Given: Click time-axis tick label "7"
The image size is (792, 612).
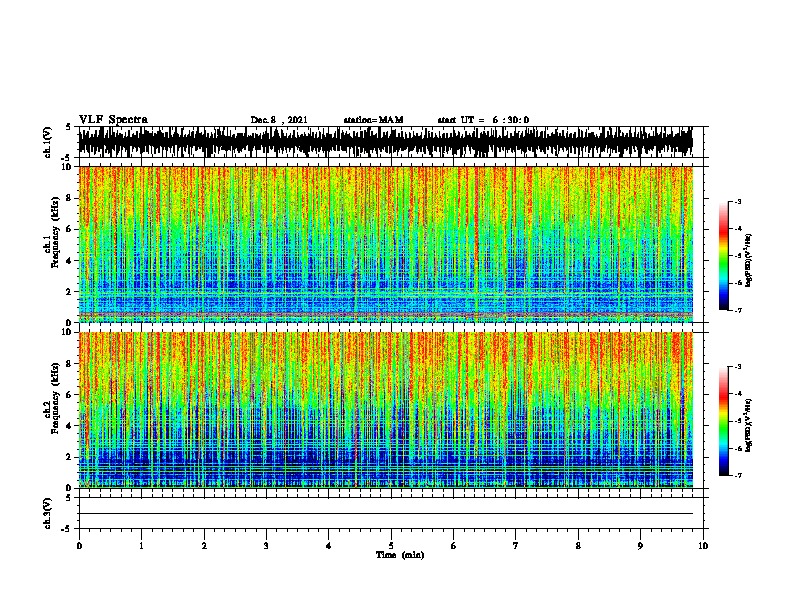Looking at the screenshot, I should tap(516, 546).
